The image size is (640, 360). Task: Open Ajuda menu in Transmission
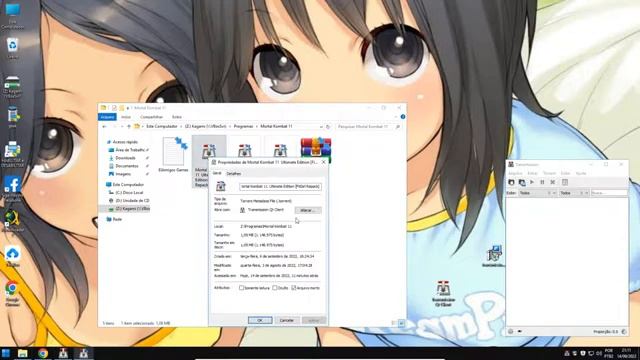[581, 173]
